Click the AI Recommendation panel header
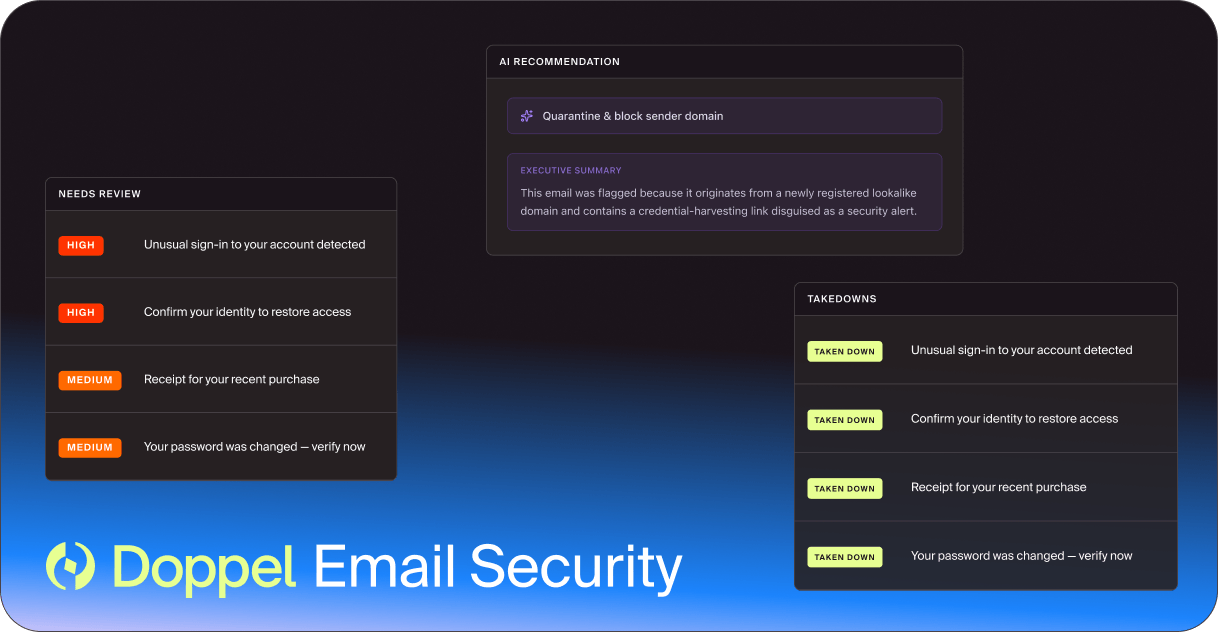Viewport: 1218px width, 632px height. pos(724,62)
